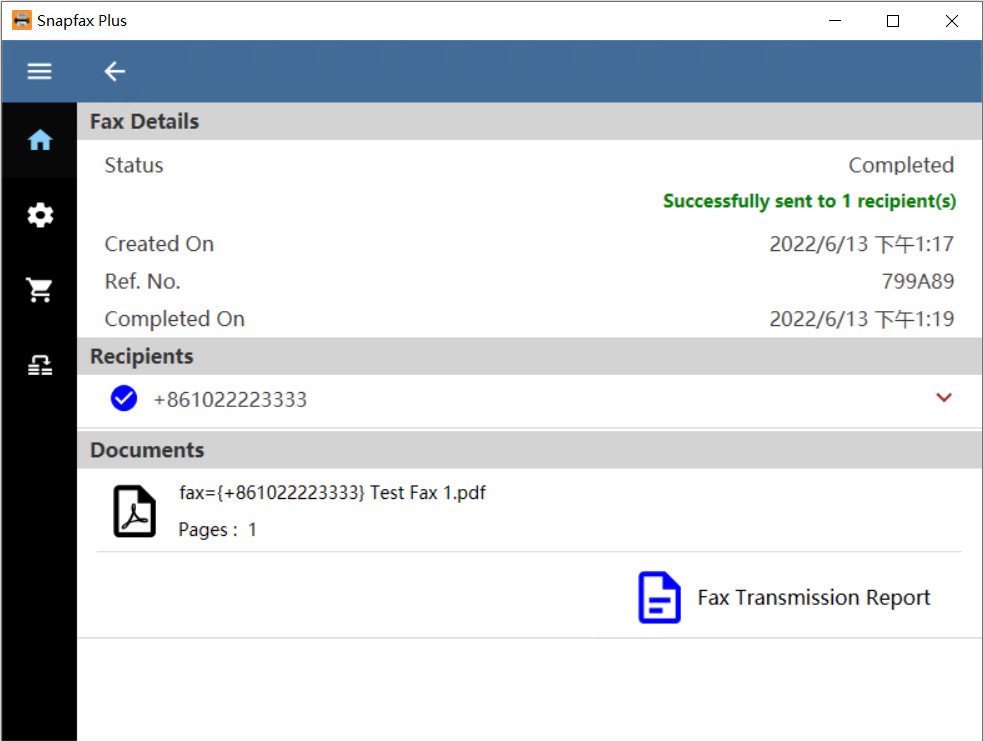
Task: Click the blue checkmark beside recipient number
Action: [124, 399]
